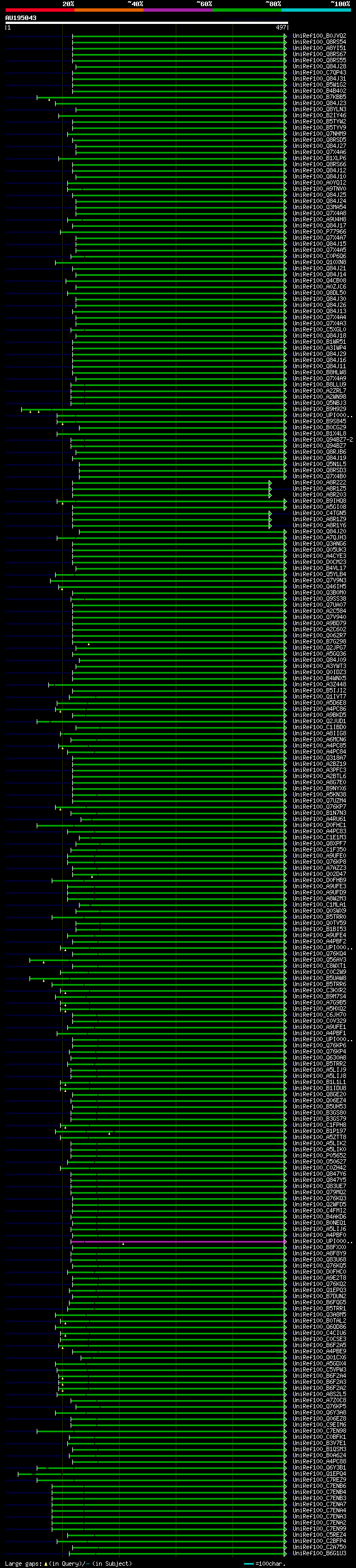356x1568 pixels.
Task: Select hit label UniRef100_Q3MA54
Action: point(319,207)
